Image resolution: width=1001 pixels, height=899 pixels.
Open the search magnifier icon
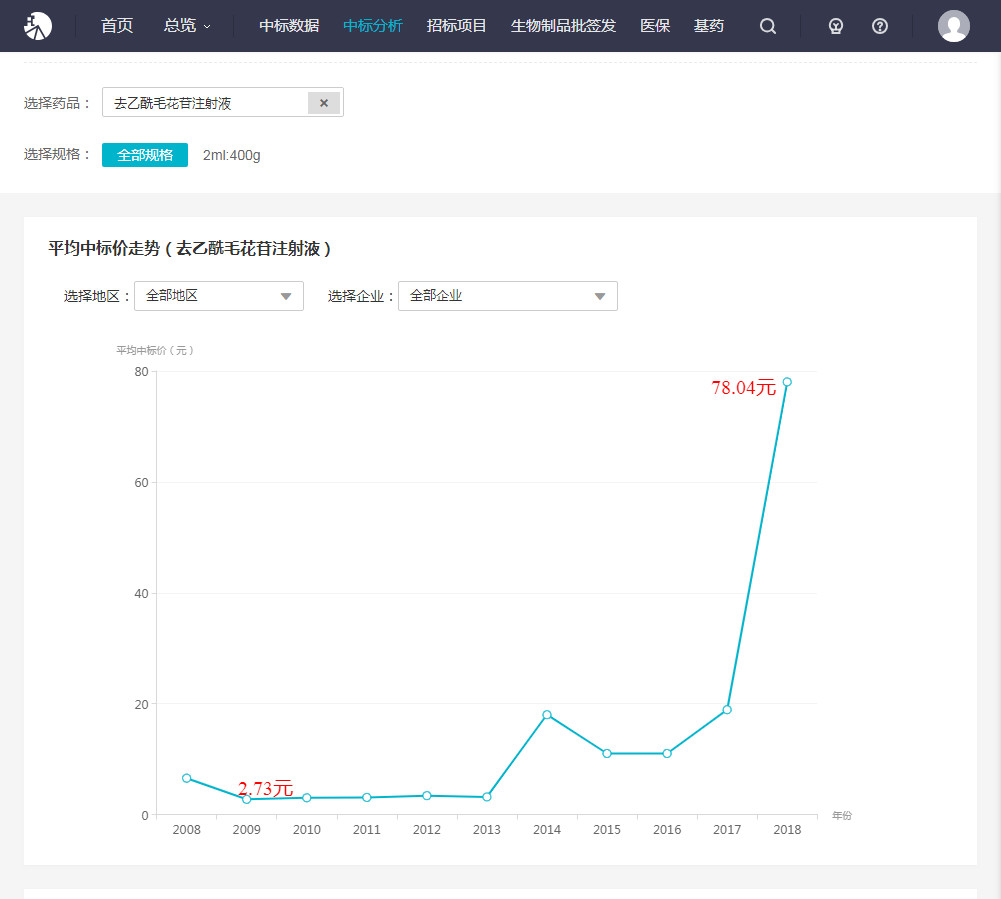pos(768,26)
